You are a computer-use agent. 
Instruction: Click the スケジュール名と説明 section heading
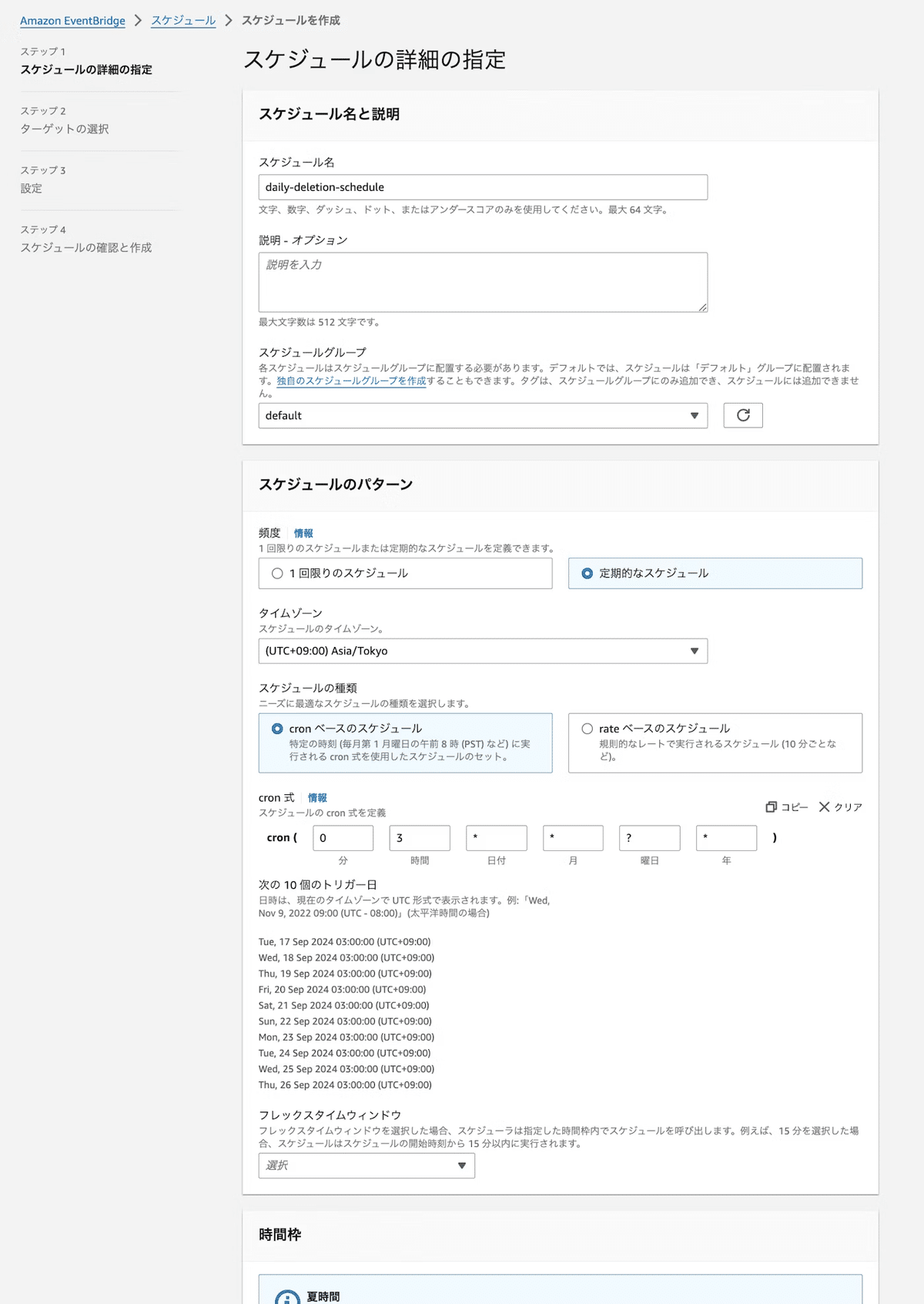(329, 114)
